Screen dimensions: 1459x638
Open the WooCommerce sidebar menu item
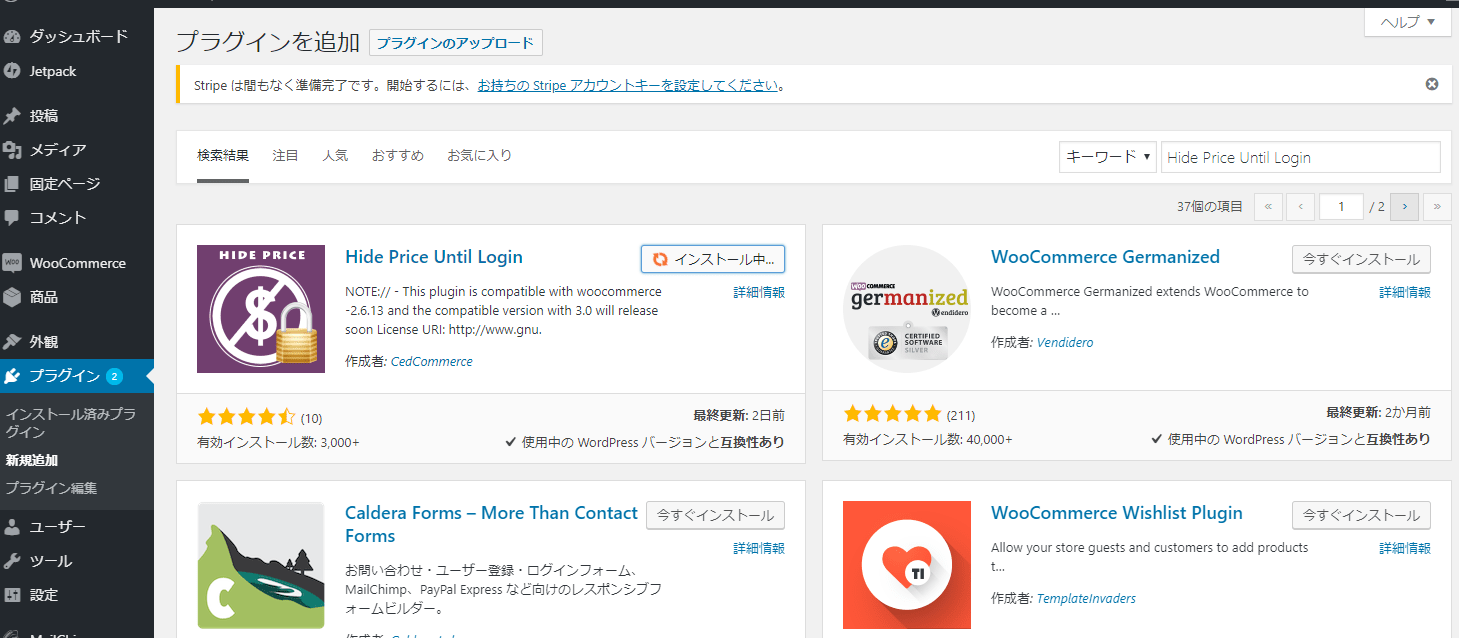(77, 263)
